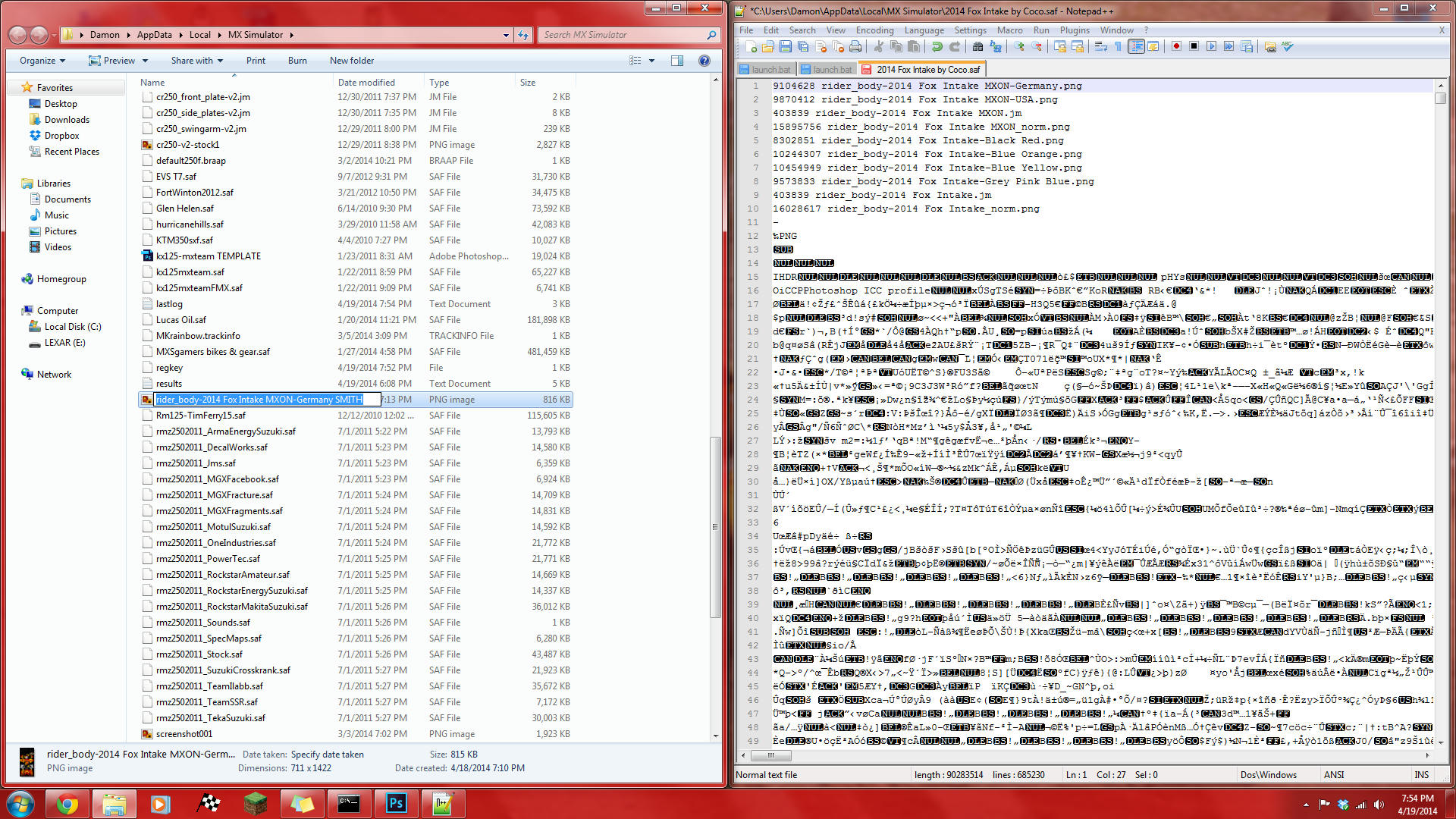Click the Preview button in Explorer toolbar
The width and height of the screenshot is (1456, 819).
tap(112, 61)
